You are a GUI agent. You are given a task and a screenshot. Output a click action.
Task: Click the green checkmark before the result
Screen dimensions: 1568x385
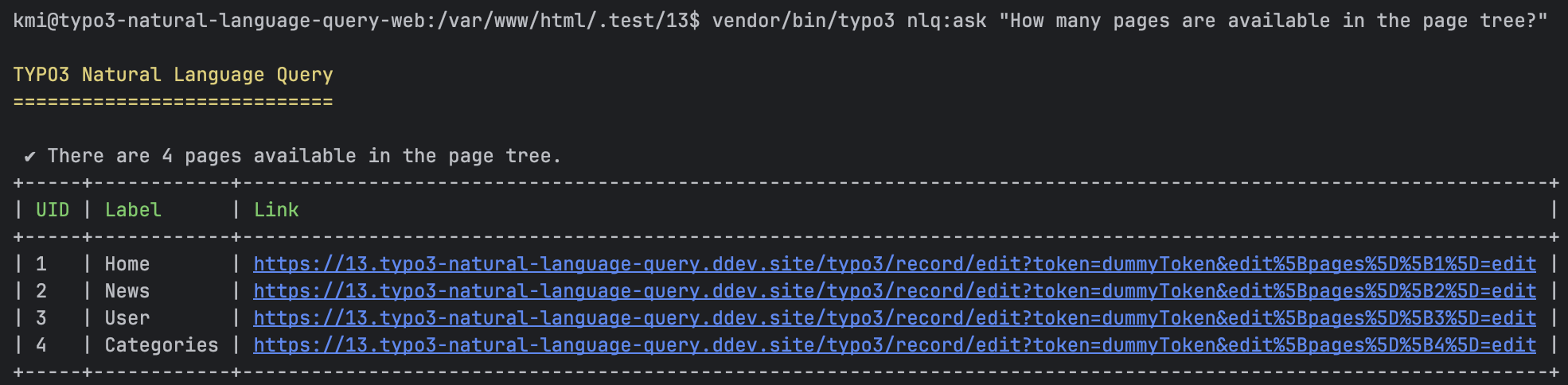tap(30, 157)
